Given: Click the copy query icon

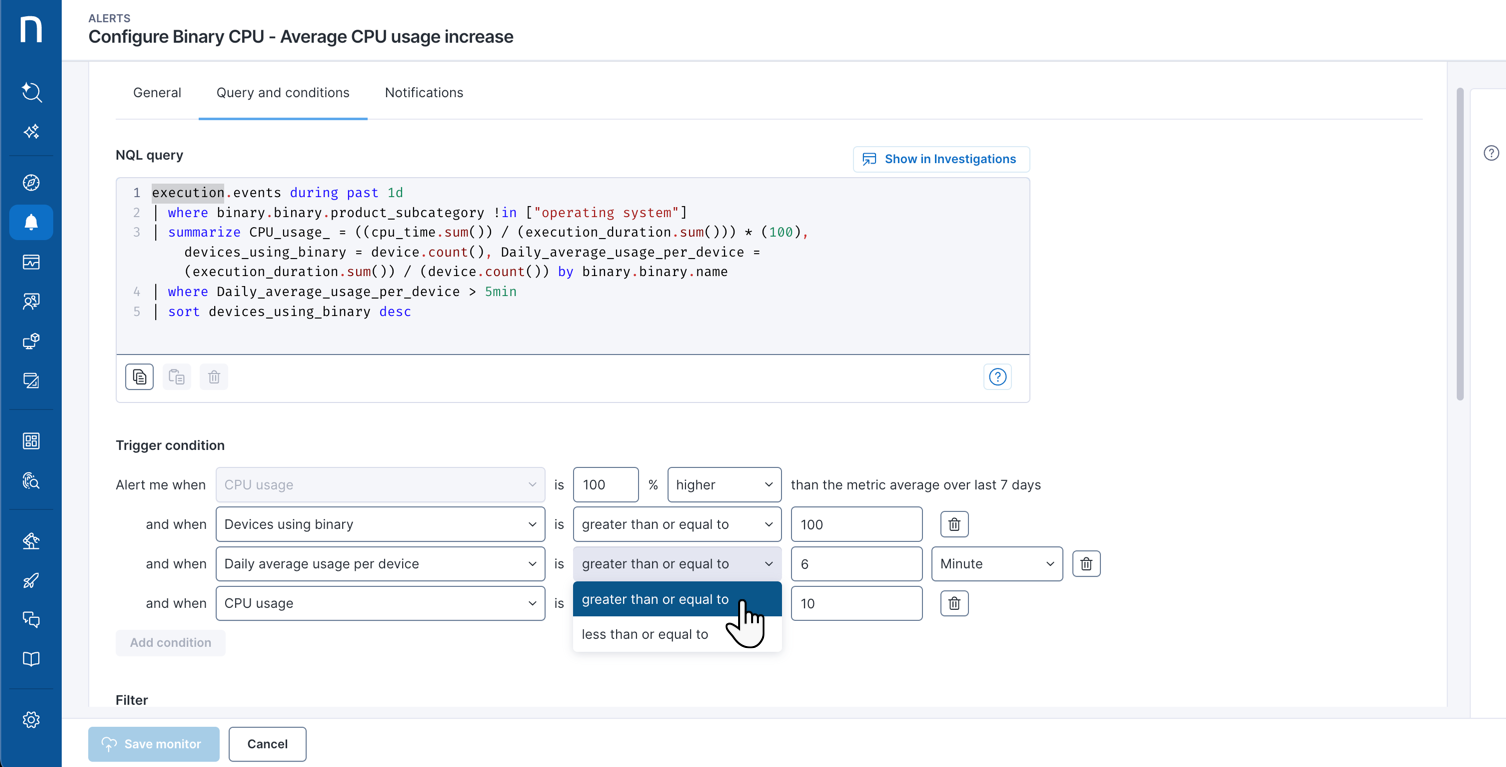Looking at the screenshot, I should pos(139,377).
